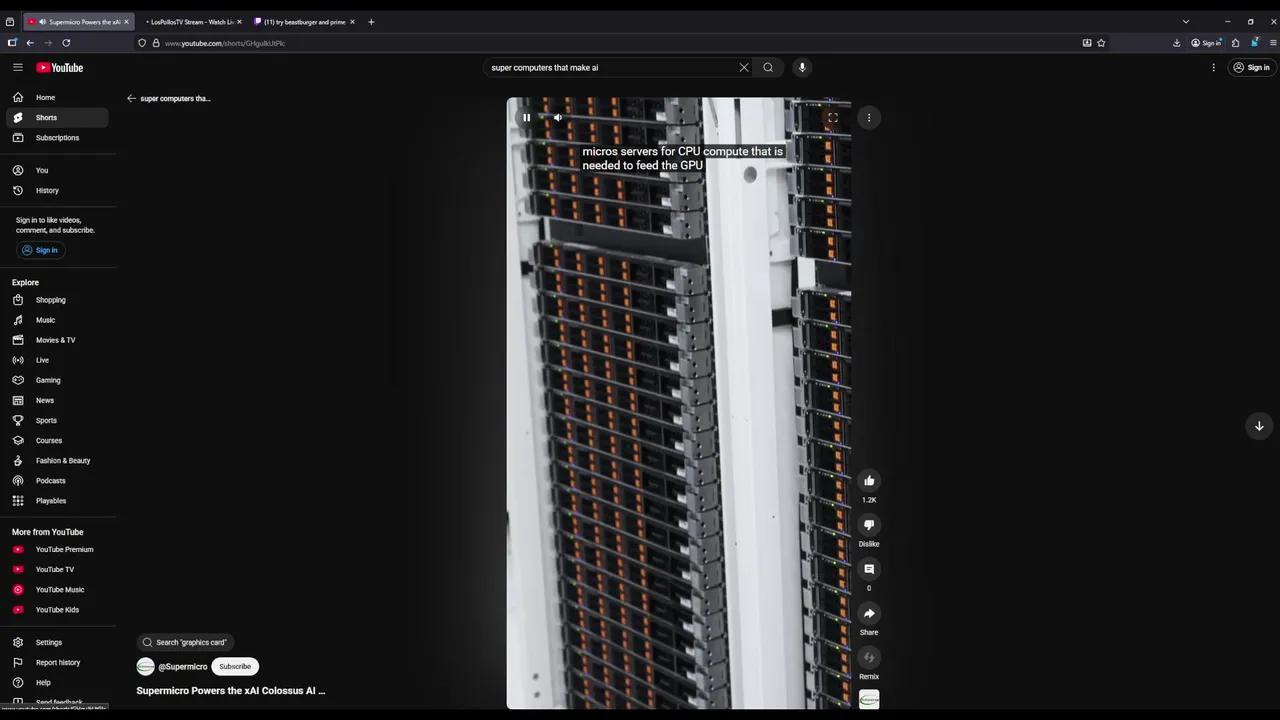
Task: Click the browser URL address bar
Action: point(610,43)
